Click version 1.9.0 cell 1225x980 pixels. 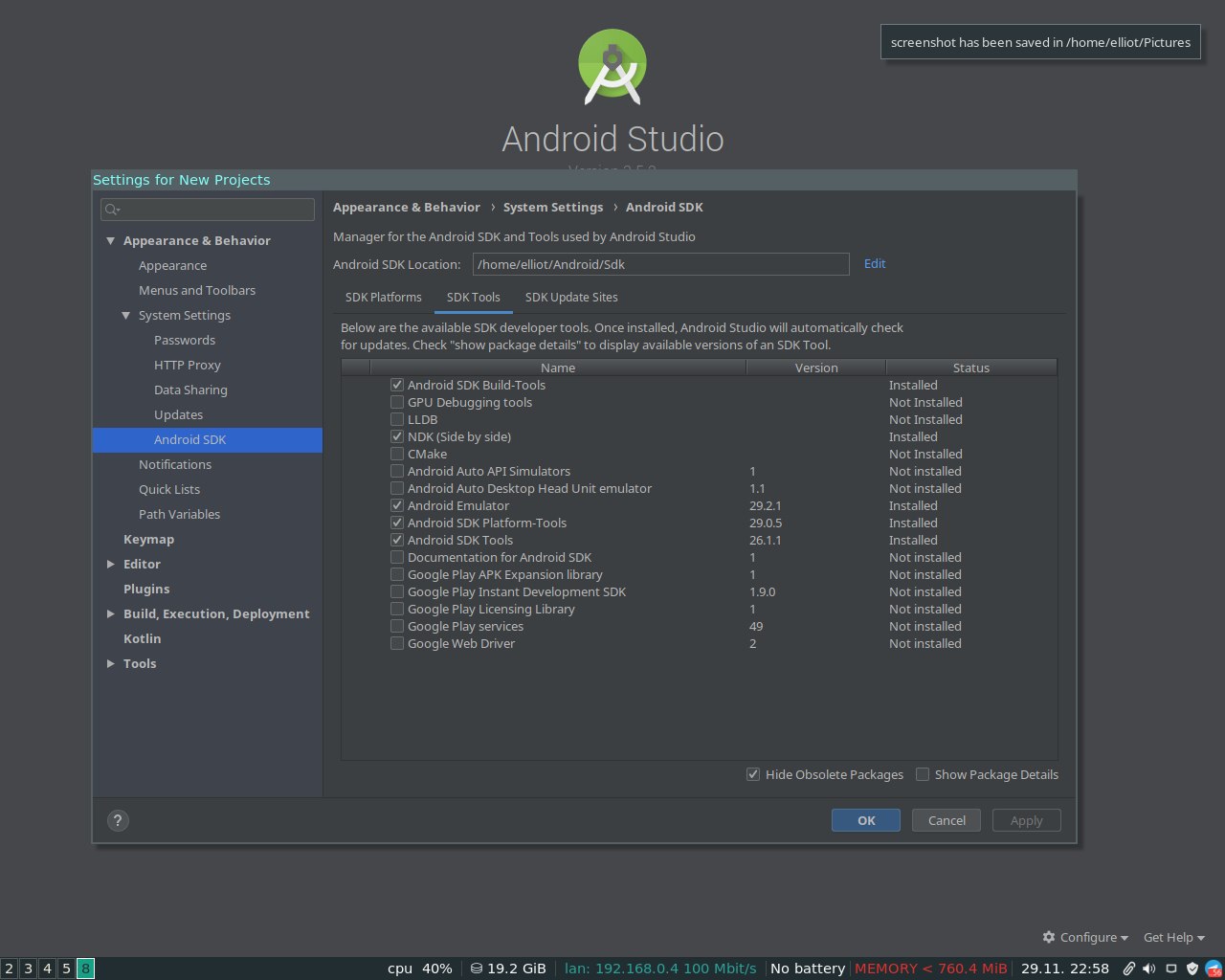point(763,591)
